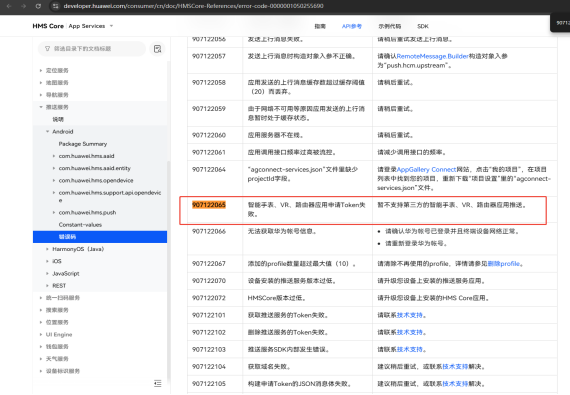Image resolution: width=570 pixels, height=395 pixels.
Task: Expand com.huawei.hms.aaid.entity package
Action: (54, 168)
